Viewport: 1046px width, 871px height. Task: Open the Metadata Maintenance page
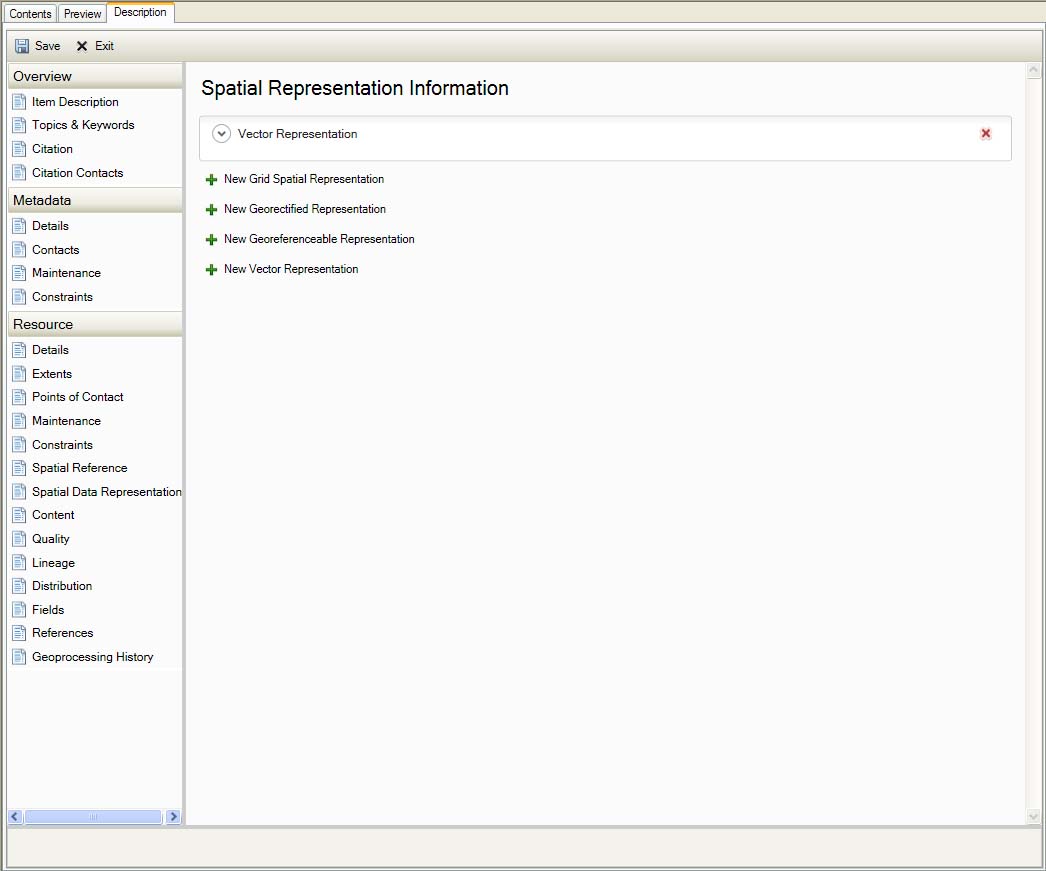[64, 272]
